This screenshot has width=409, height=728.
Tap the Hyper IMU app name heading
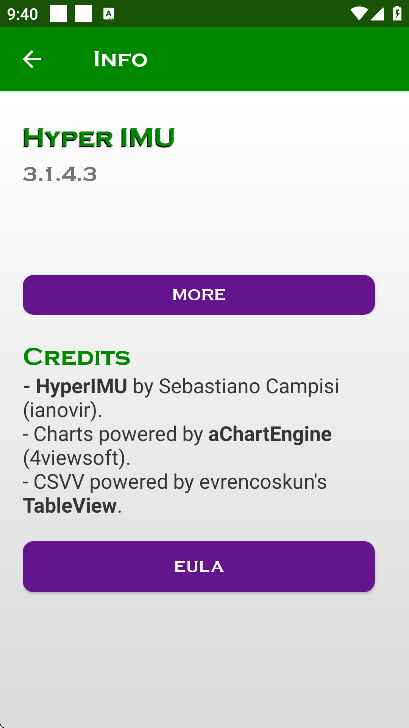click(99, 138)
